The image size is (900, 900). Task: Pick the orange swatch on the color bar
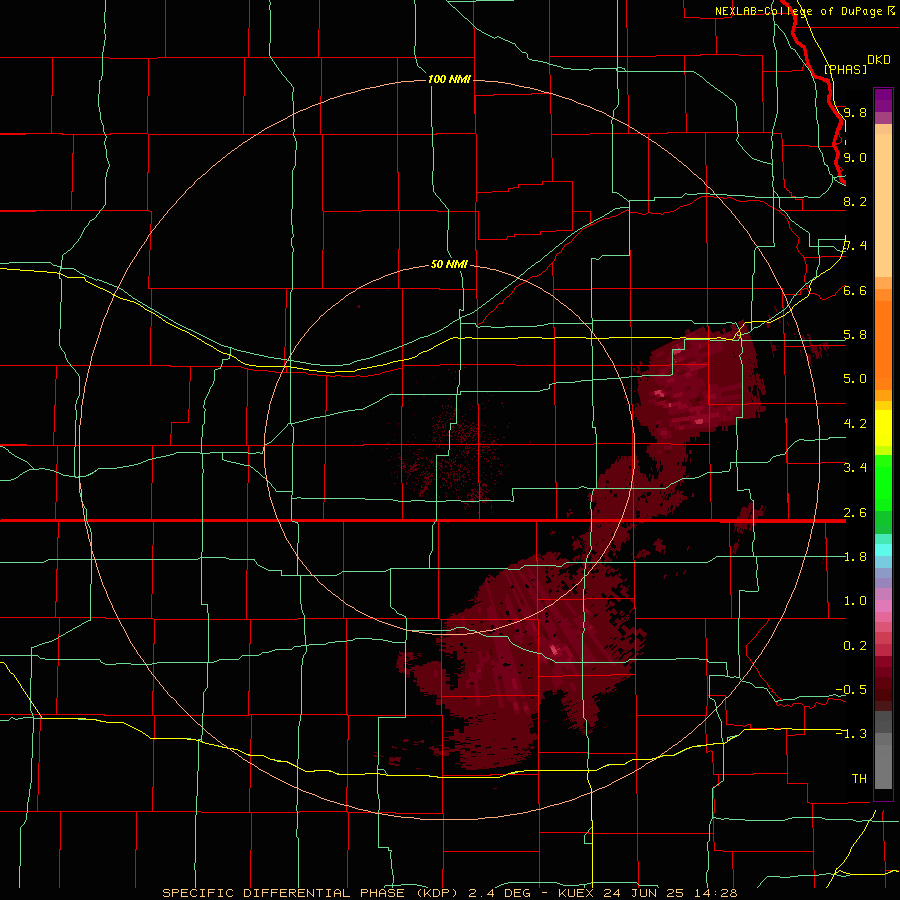coord(883,344)
